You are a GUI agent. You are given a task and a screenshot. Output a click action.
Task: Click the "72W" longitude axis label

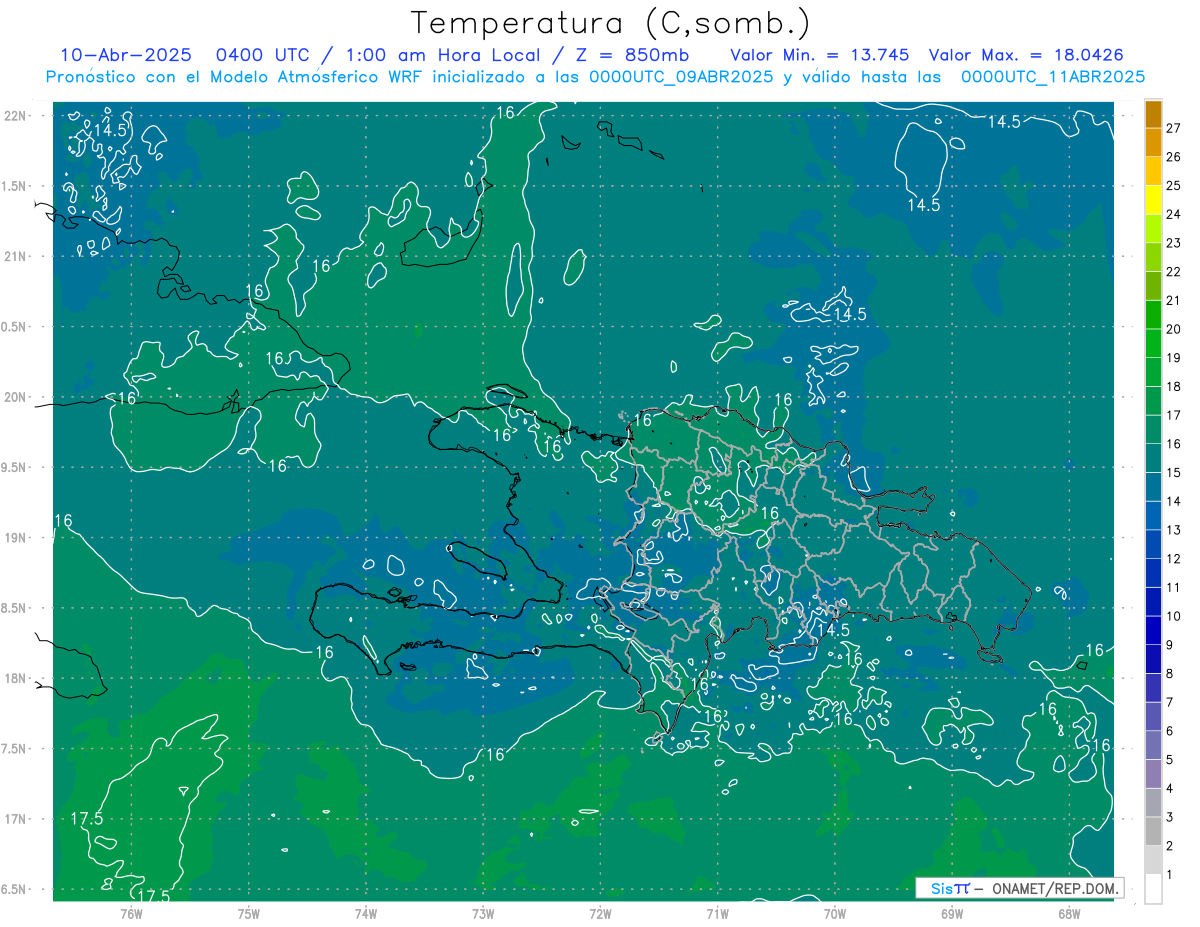tap(600, 914)
